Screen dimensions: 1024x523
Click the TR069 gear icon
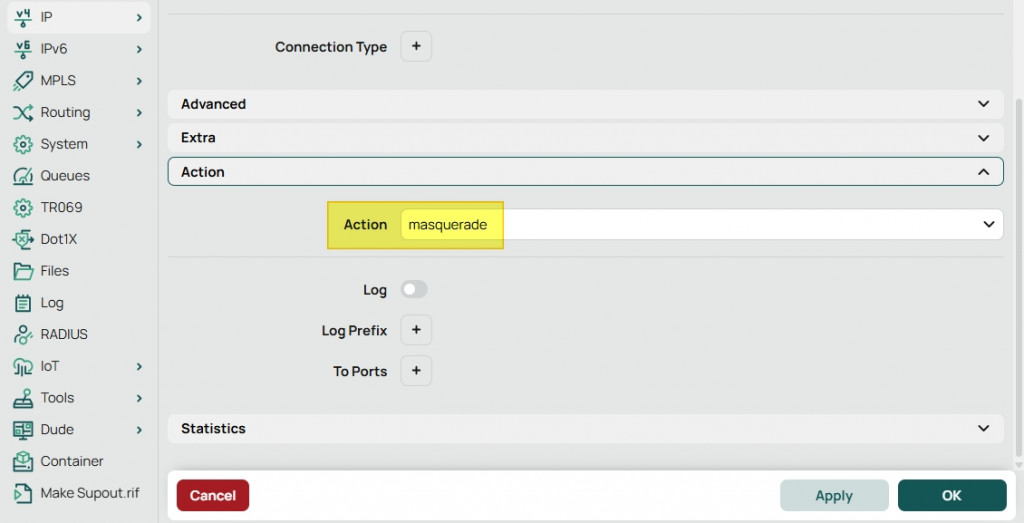[x=23, y=208]
